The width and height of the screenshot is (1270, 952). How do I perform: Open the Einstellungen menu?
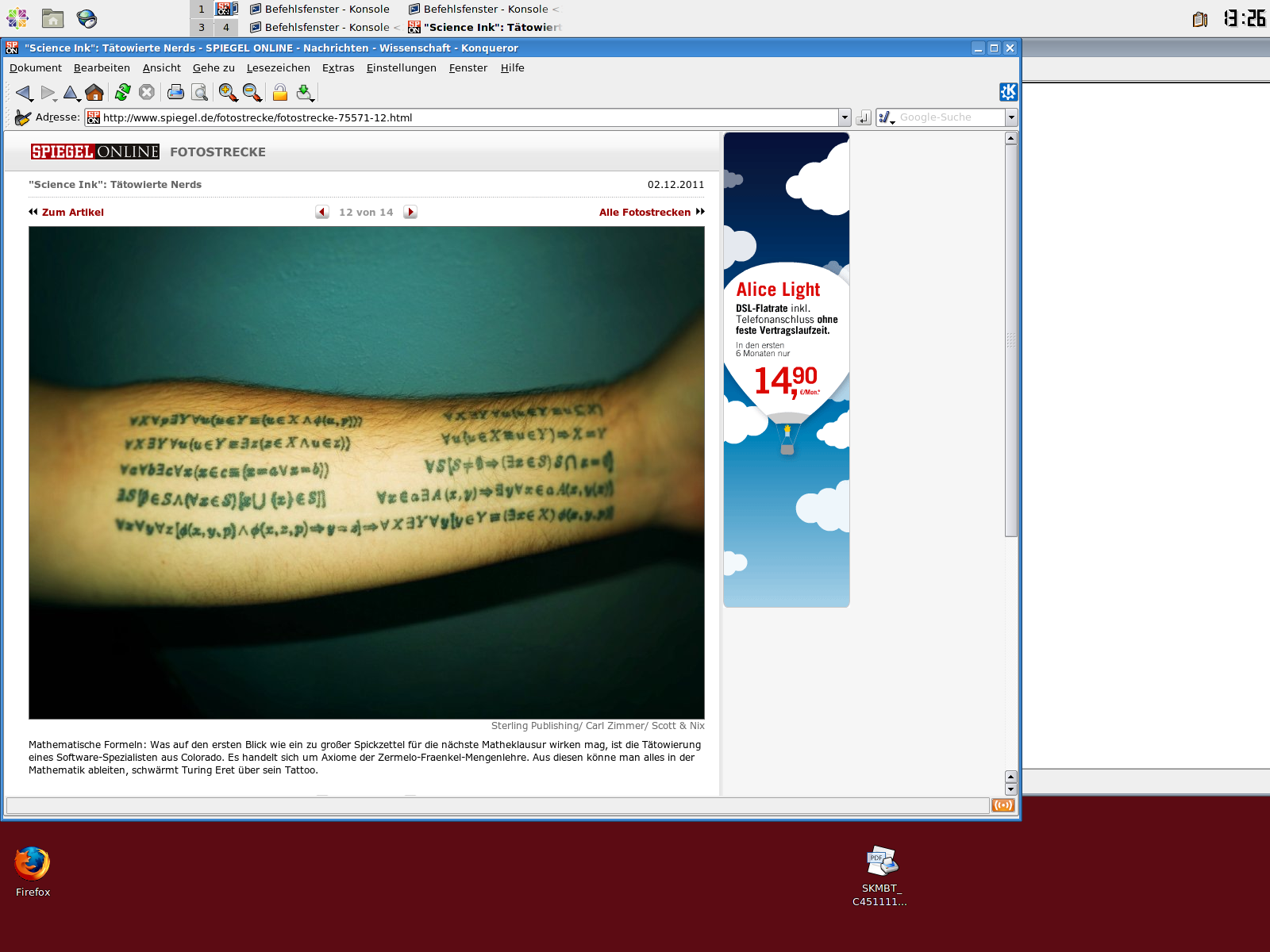[x=401, y=68]
